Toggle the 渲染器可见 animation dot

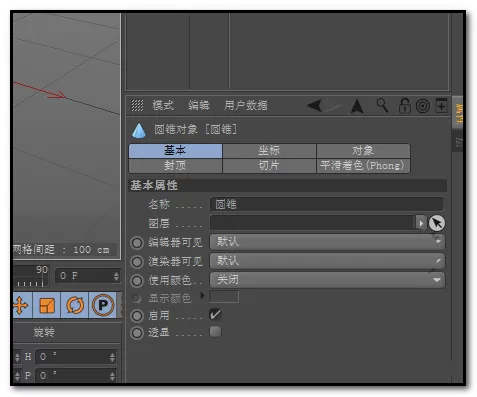[137, 262]
